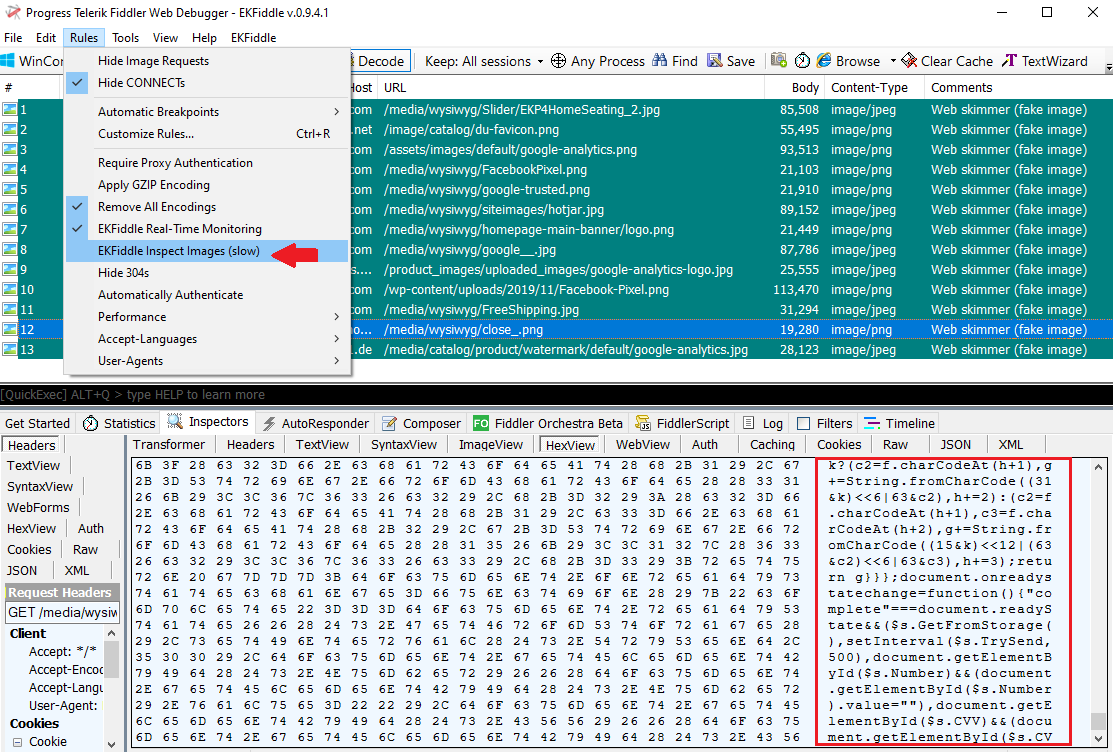Click the image icon of session 9
1113x752 pixels.
[9, 270]
